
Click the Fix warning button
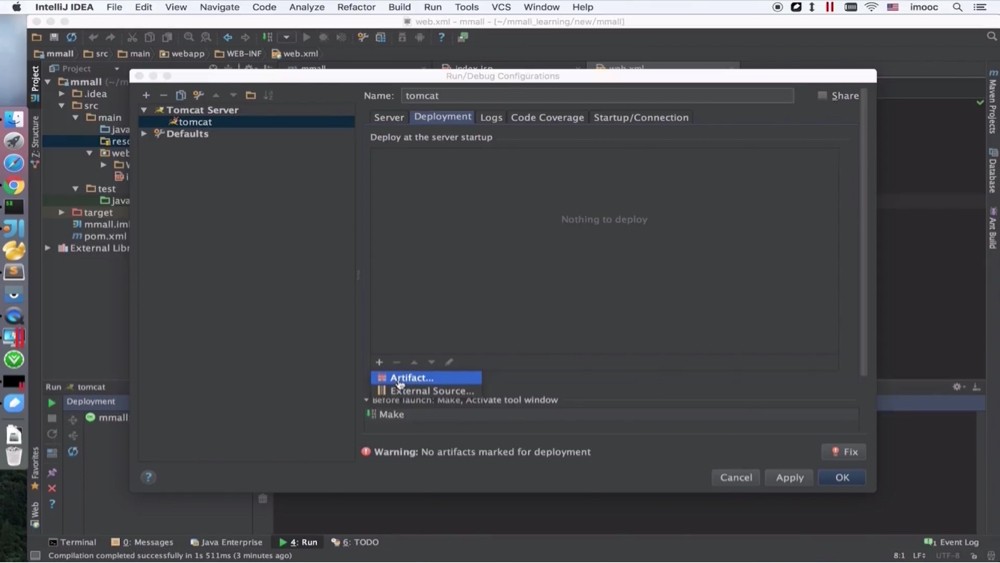point(844,451)
